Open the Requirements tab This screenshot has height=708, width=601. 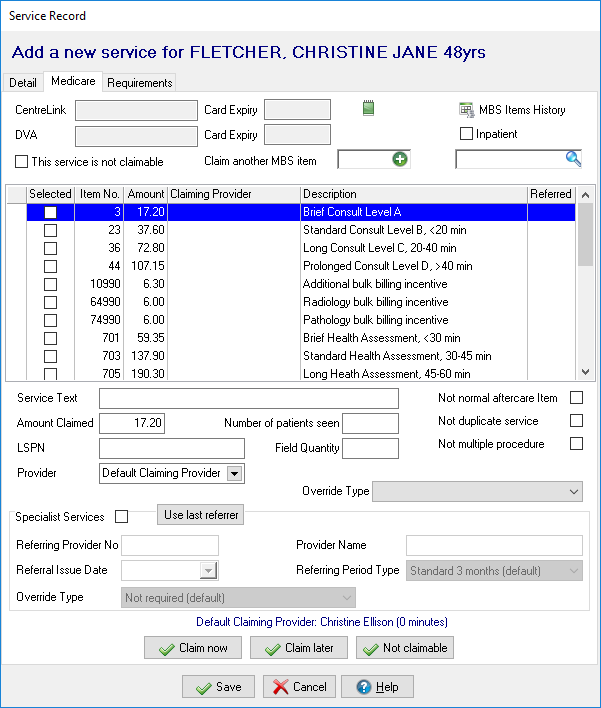[140, 83]
